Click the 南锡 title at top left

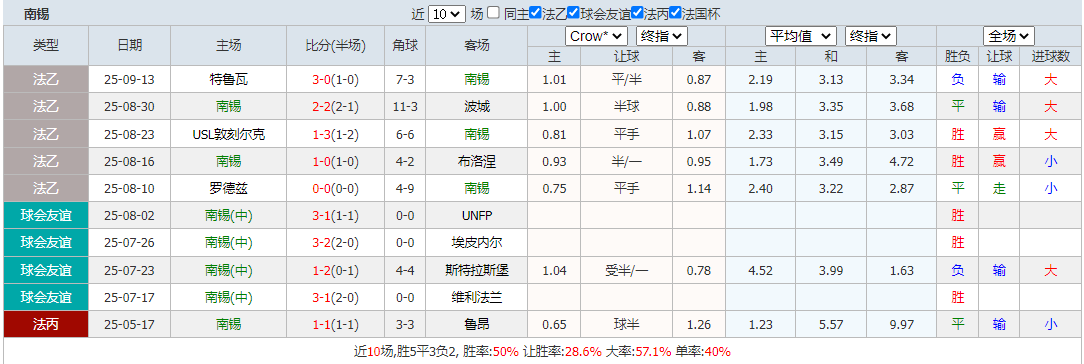(x=36, y=14)
